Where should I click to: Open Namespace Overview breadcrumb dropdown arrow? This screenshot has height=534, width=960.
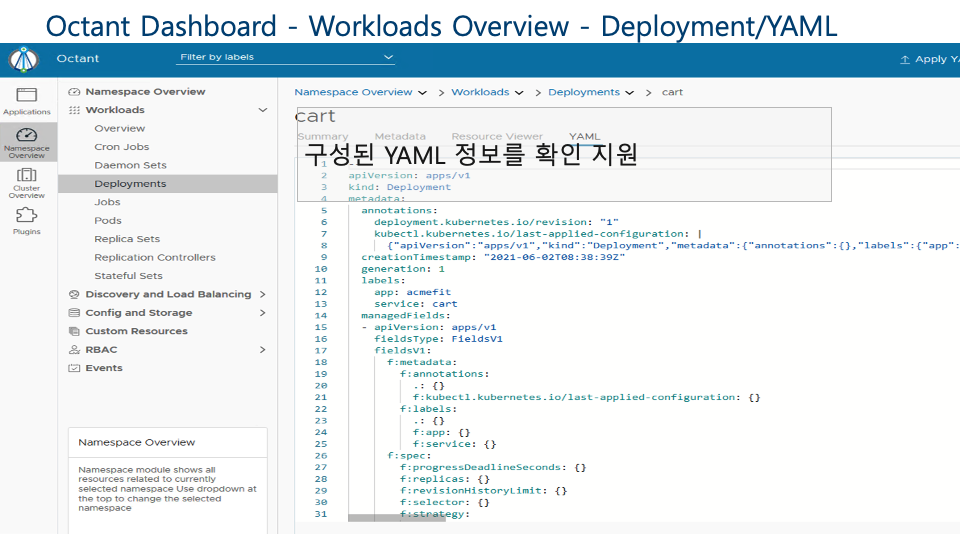422,92
